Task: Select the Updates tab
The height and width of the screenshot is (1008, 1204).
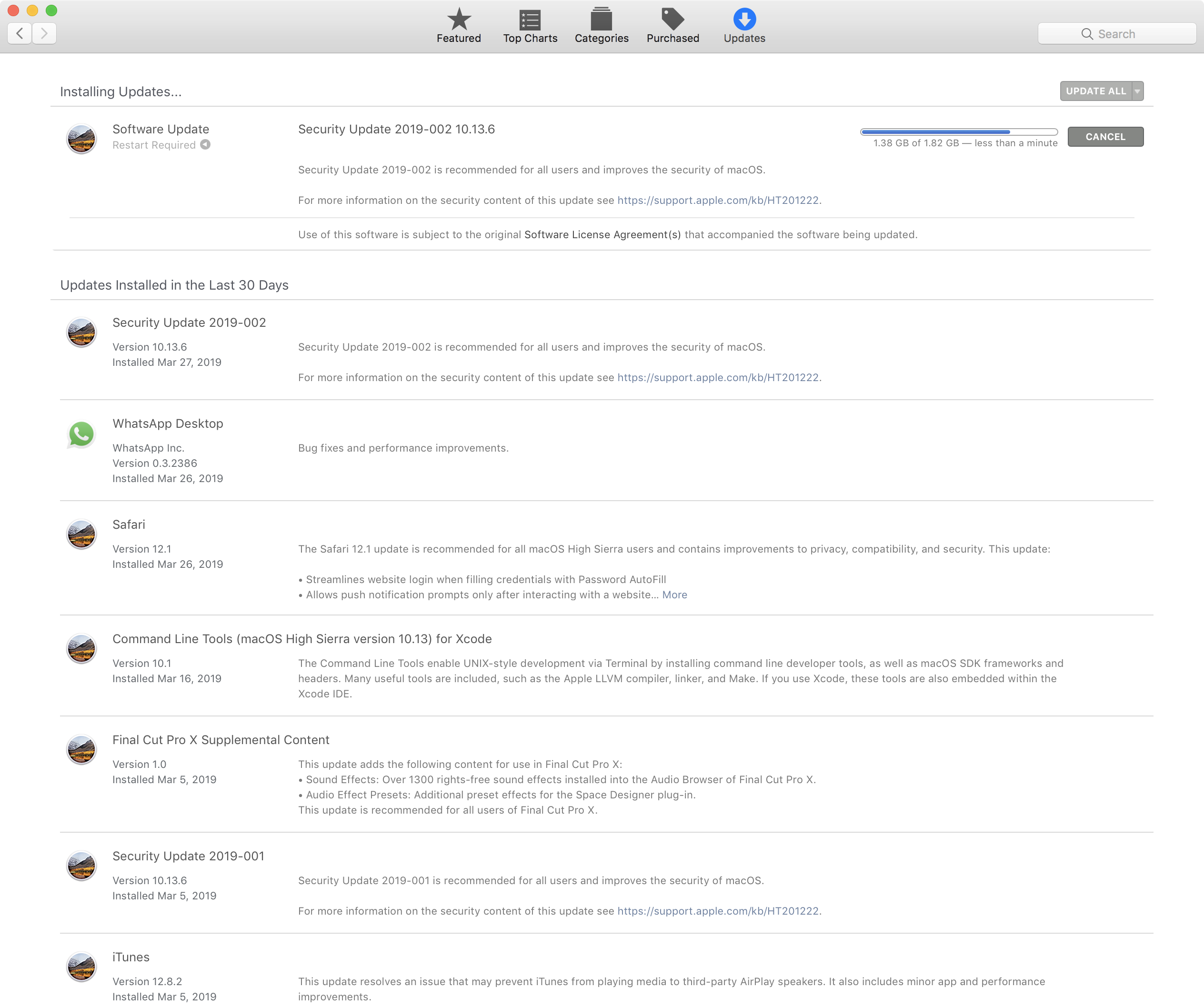Action: (744, 26)
